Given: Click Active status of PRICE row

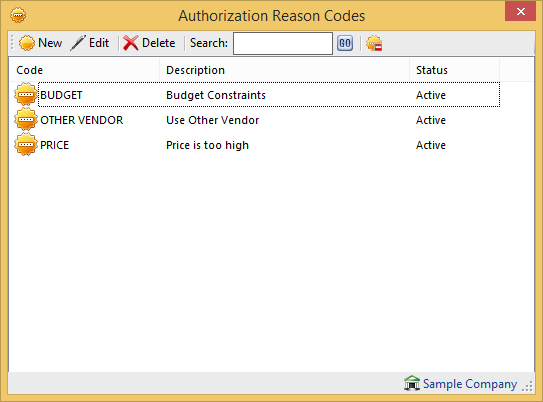Looking at the screenshot, I should tap(430, 145).
